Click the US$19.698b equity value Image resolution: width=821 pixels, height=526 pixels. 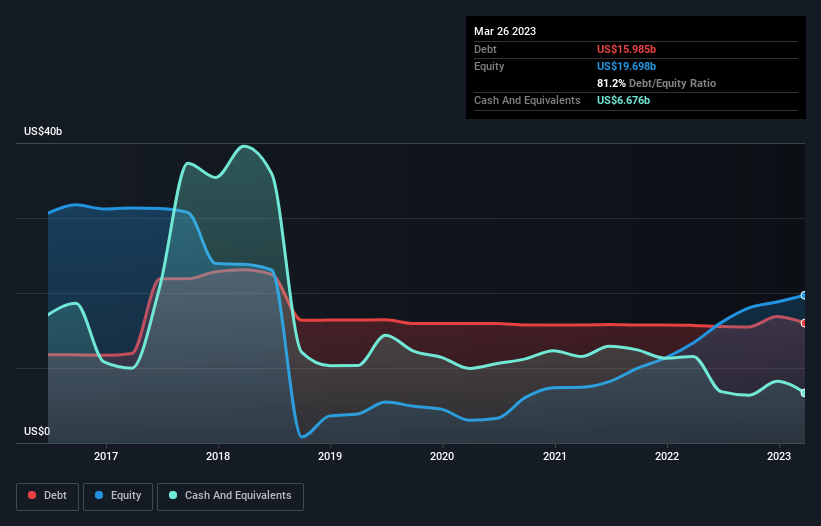[x=626, y=66]
